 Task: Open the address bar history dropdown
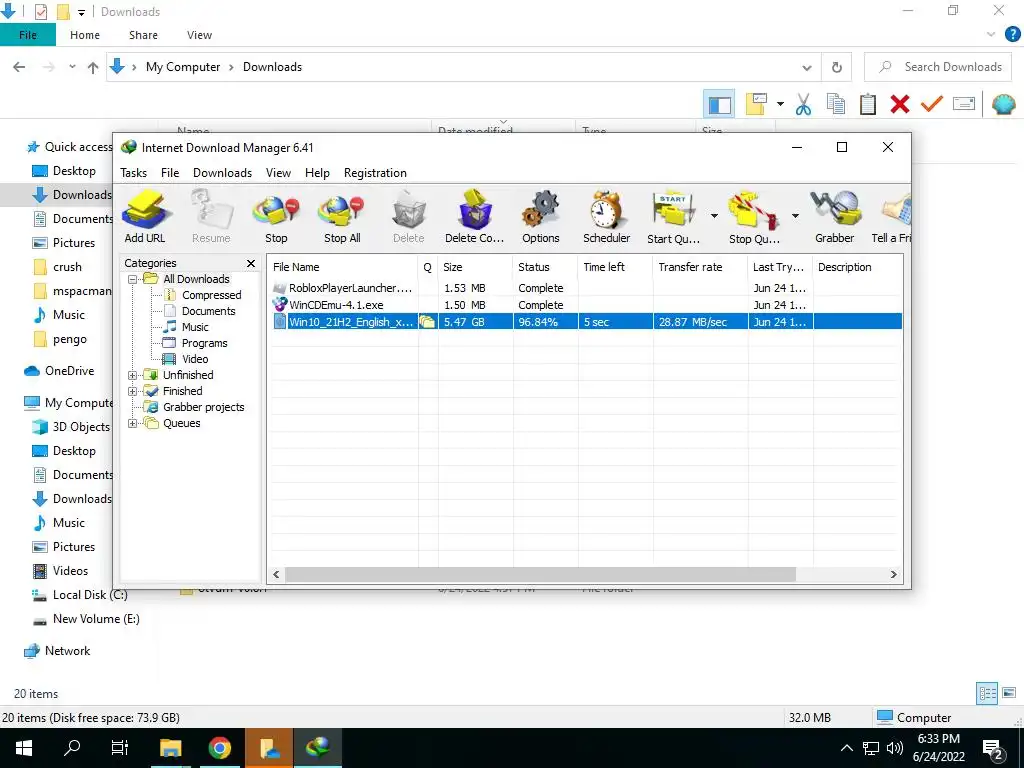(807, 67)
